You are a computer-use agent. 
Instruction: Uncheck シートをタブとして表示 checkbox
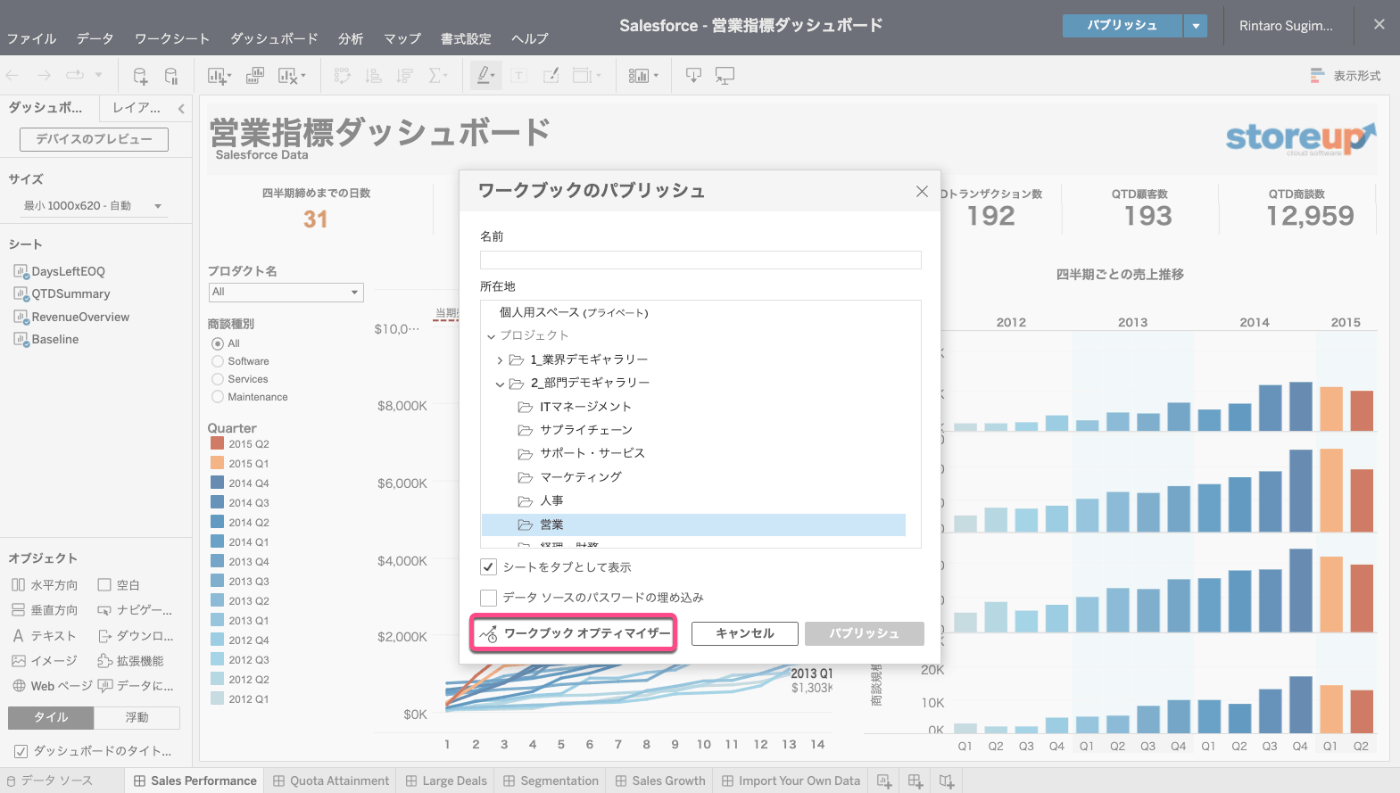click(489, 567)
